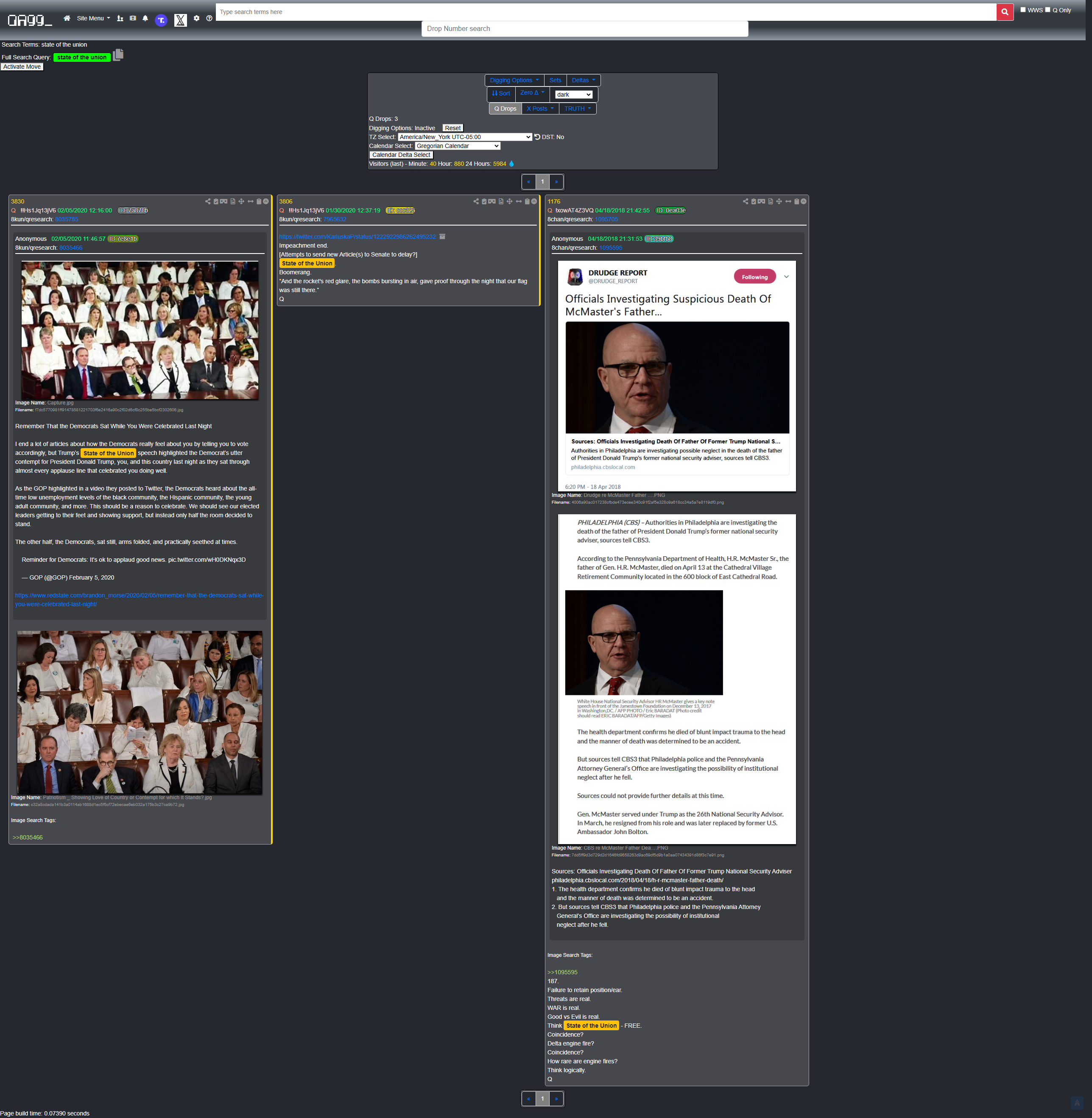
Task: Open the home page icon
Action: click(x=67, y=18)
